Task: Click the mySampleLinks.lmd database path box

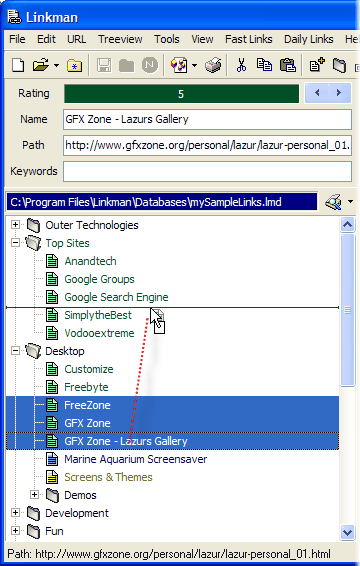Action: pyautogui.click(x=162, y=202)
